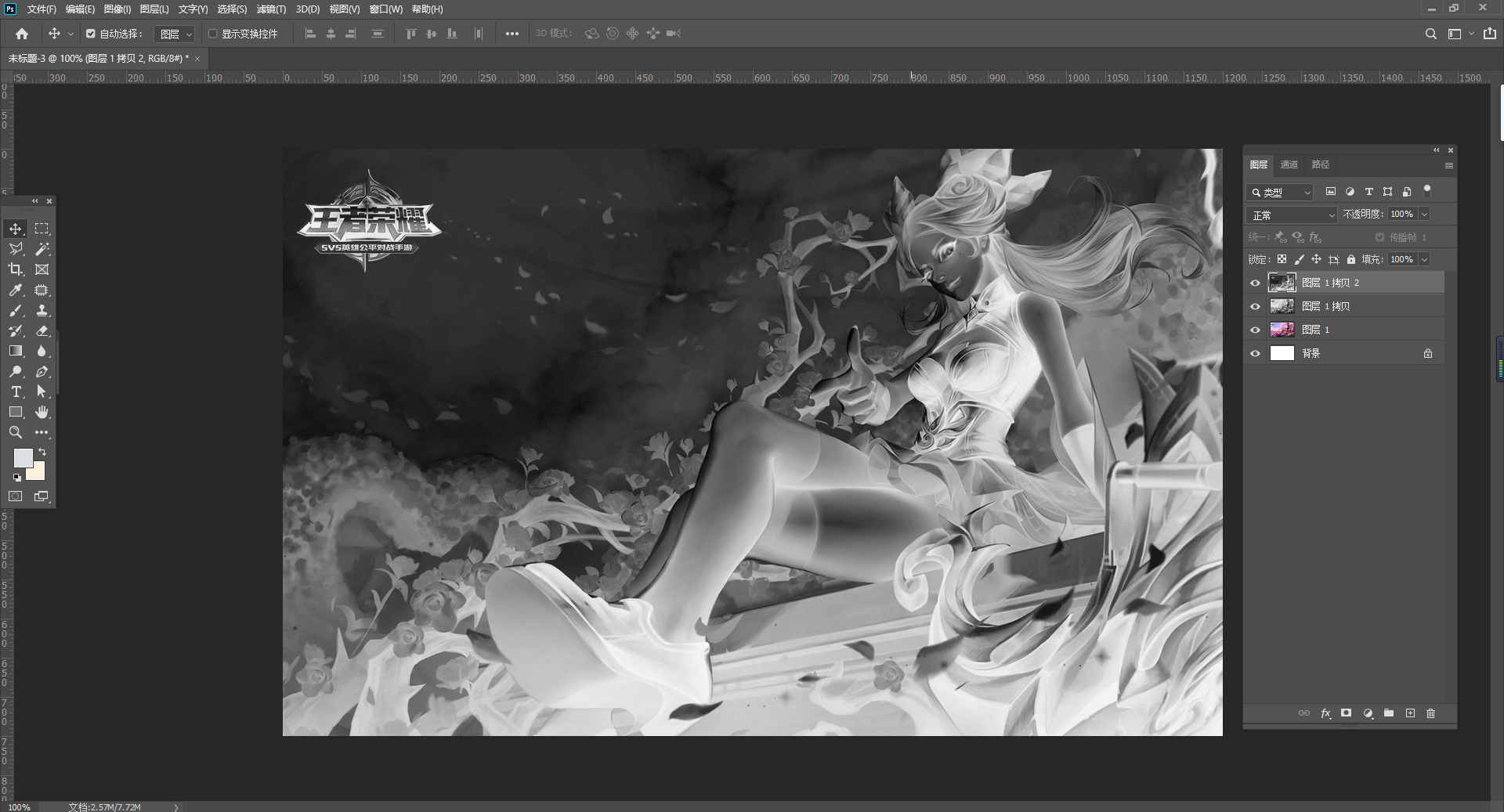Open the 滤镜(T) menu
The height and width of the screenshot is (812, 1504).
[x=271, y=9]
